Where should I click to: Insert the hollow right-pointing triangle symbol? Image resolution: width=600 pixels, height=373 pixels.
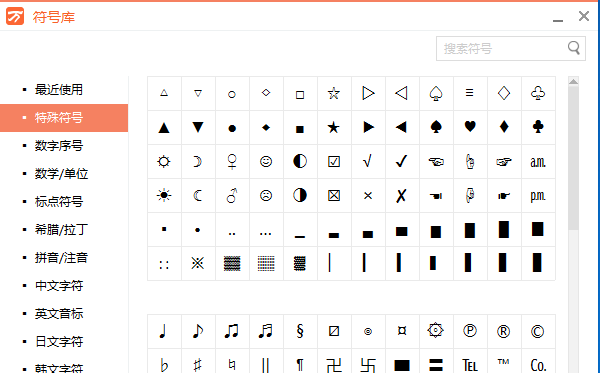(x=368, y=93)
